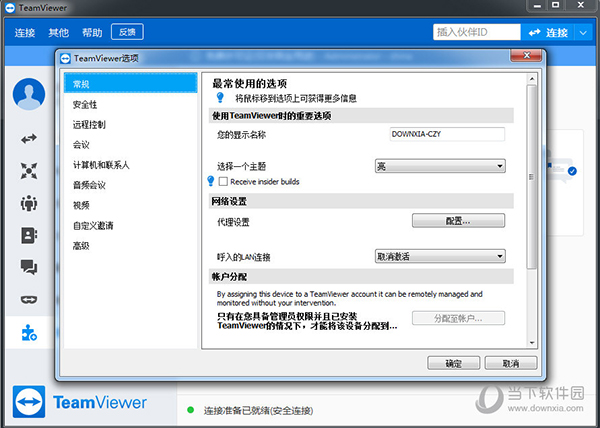Click the user profile avatar icon

(29, 94)
